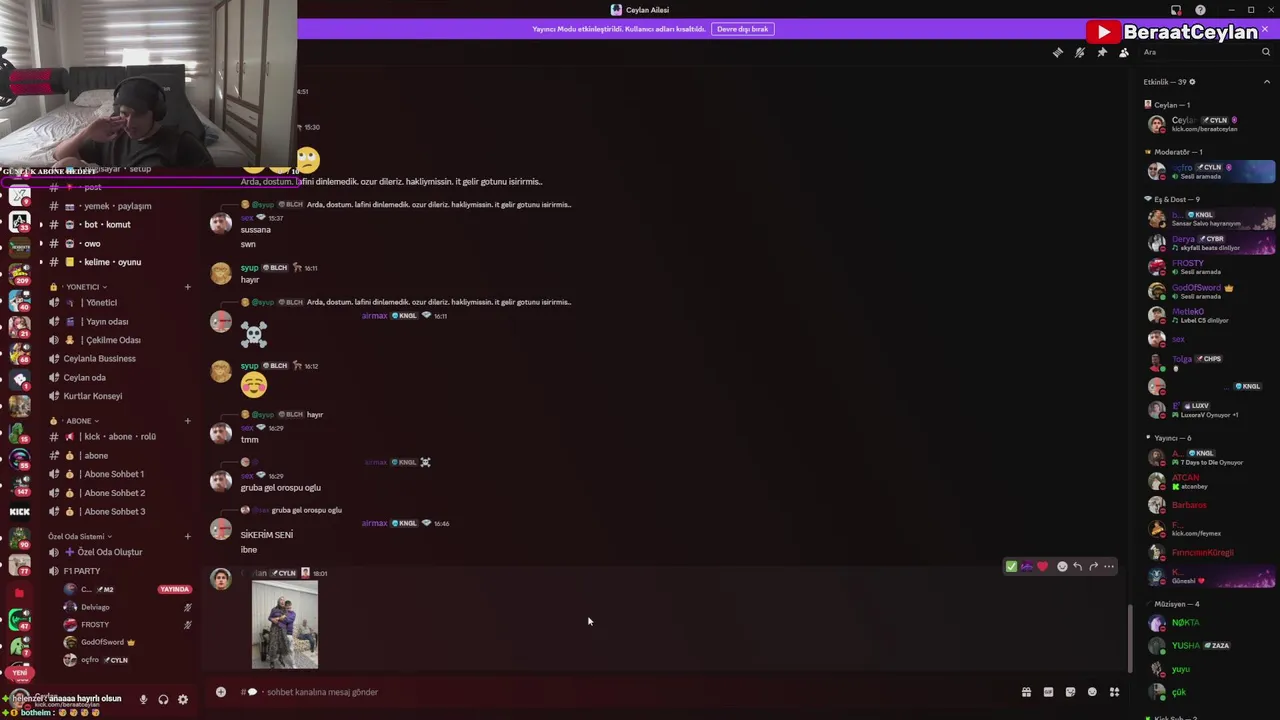1280x720 pixels.
Task: Open the help question mark icon
Action: (1200, 10)
